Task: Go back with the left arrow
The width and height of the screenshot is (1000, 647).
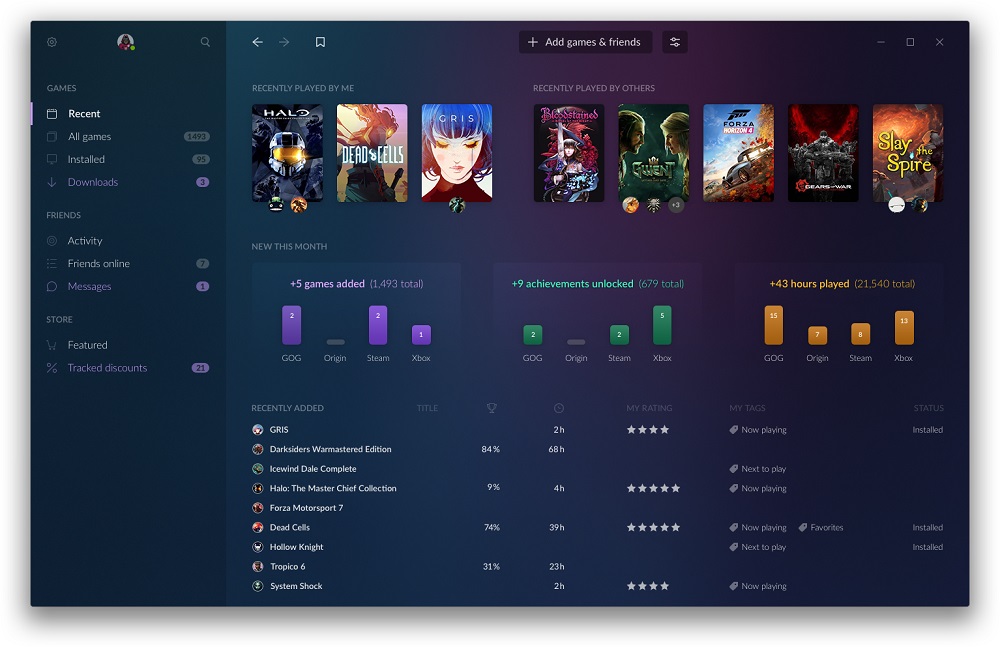Action: coord(257,42)
